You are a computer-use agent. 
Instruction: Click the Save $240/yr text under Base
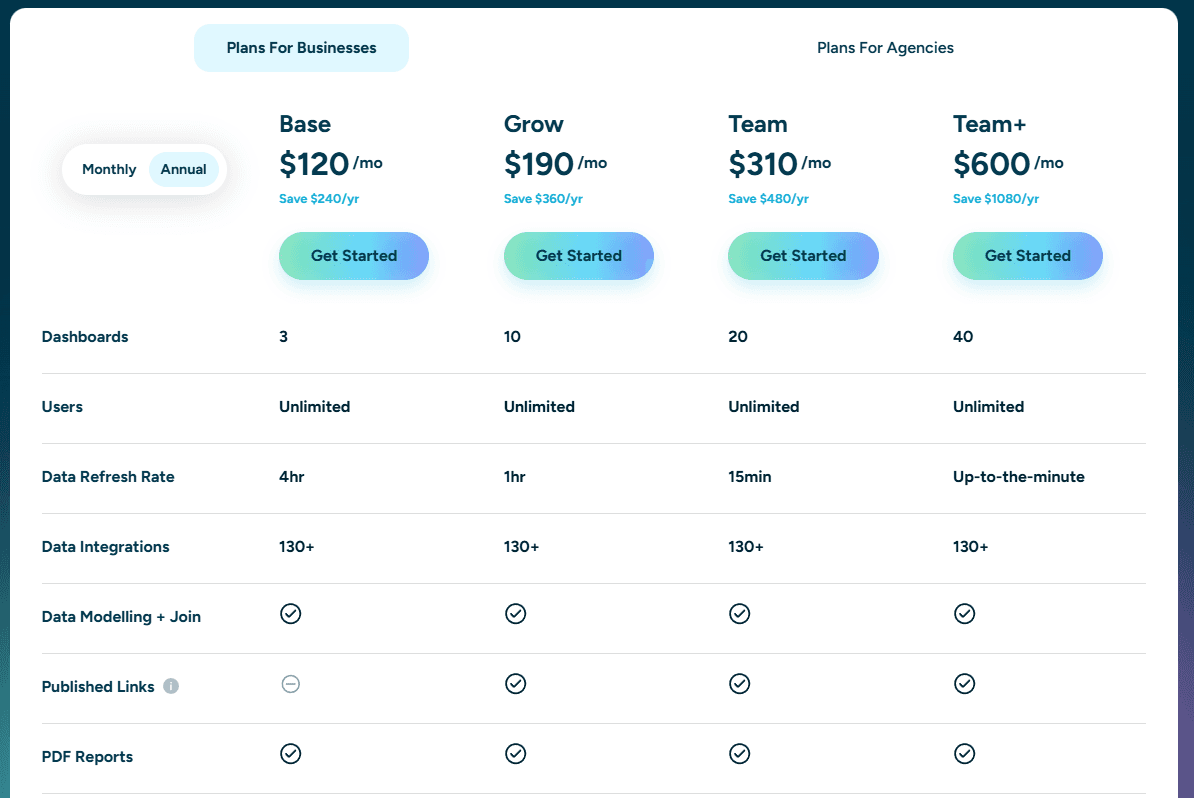319,199
